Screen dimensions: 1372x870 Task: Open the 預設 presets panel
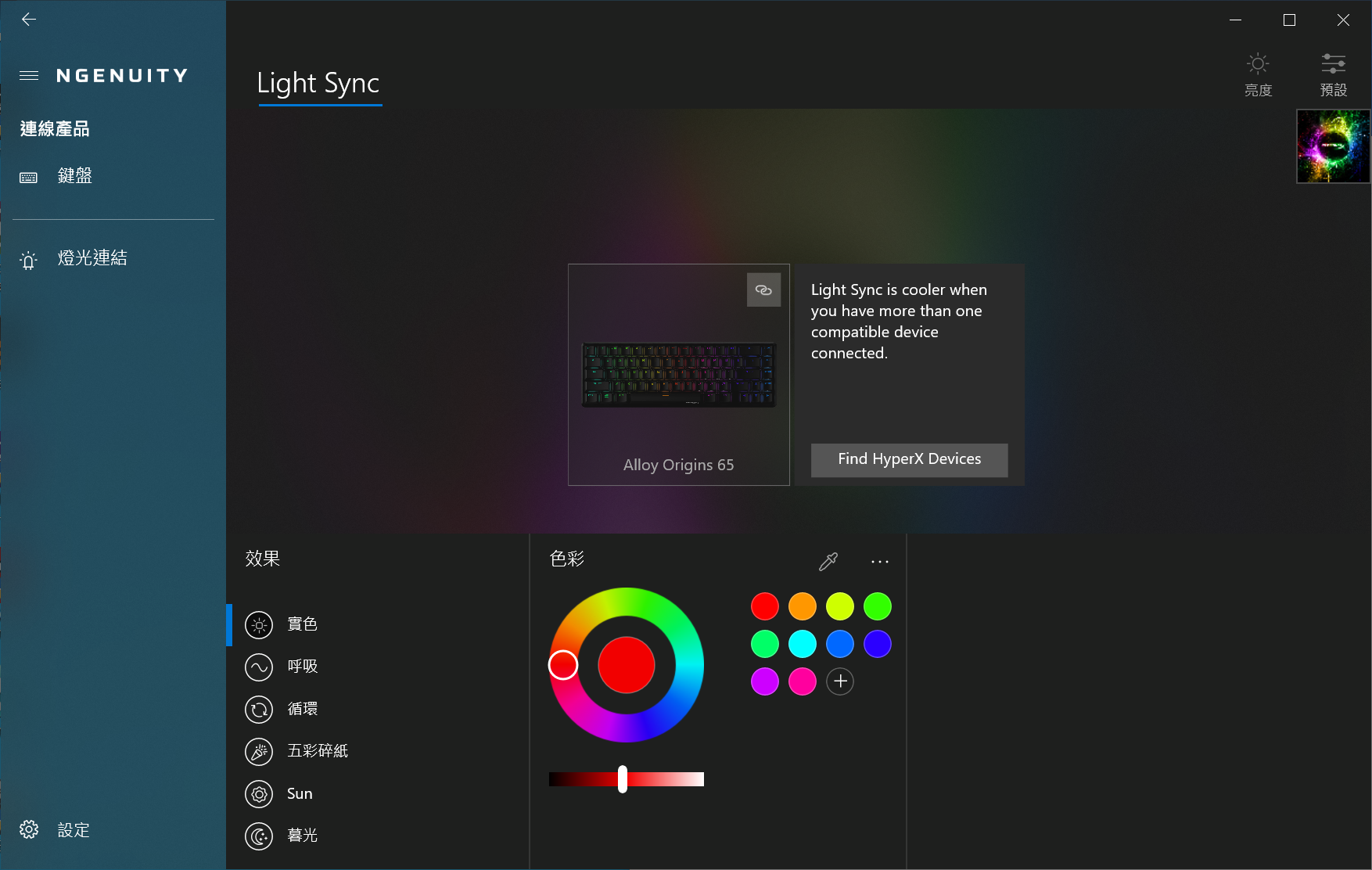point(1334,75)
